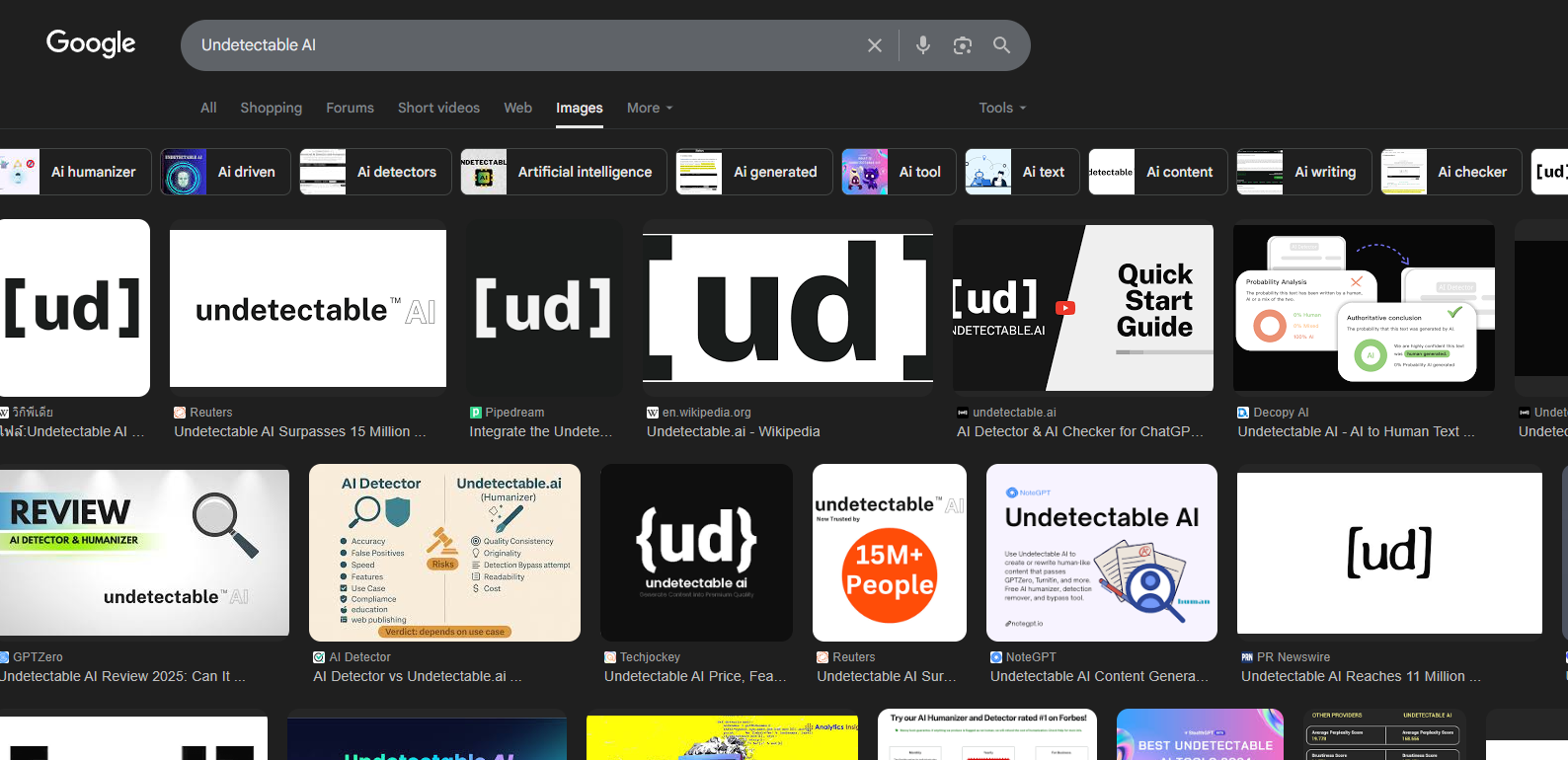
Task: Open 'Undetectable AI Content Genera...' link
Action: pos(1100,676)
